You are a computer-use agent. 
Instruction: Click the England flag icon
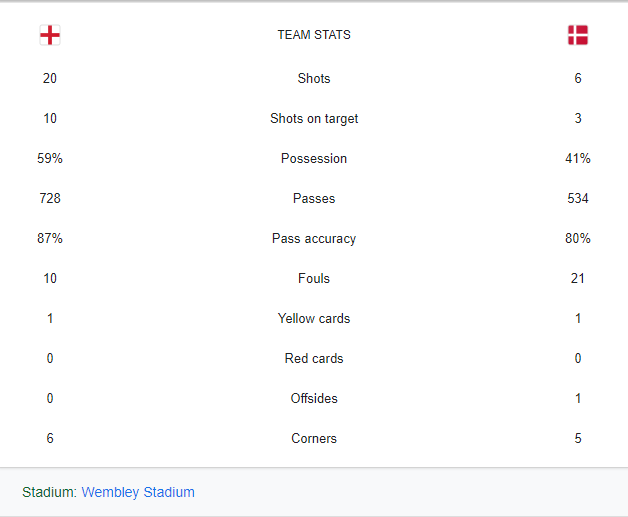[x=50, y=35]
